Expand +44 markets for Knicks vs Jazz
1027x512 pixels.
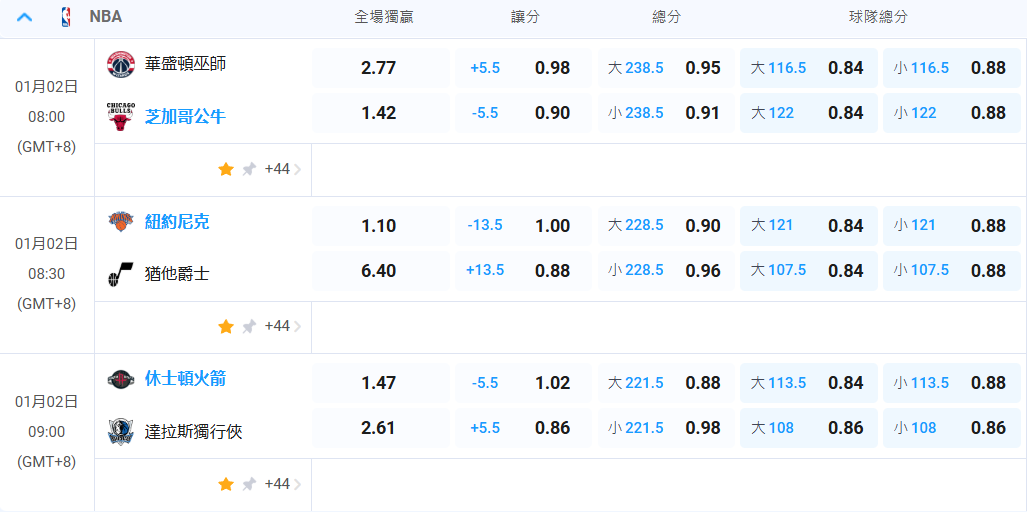click(x=283, y=327)
